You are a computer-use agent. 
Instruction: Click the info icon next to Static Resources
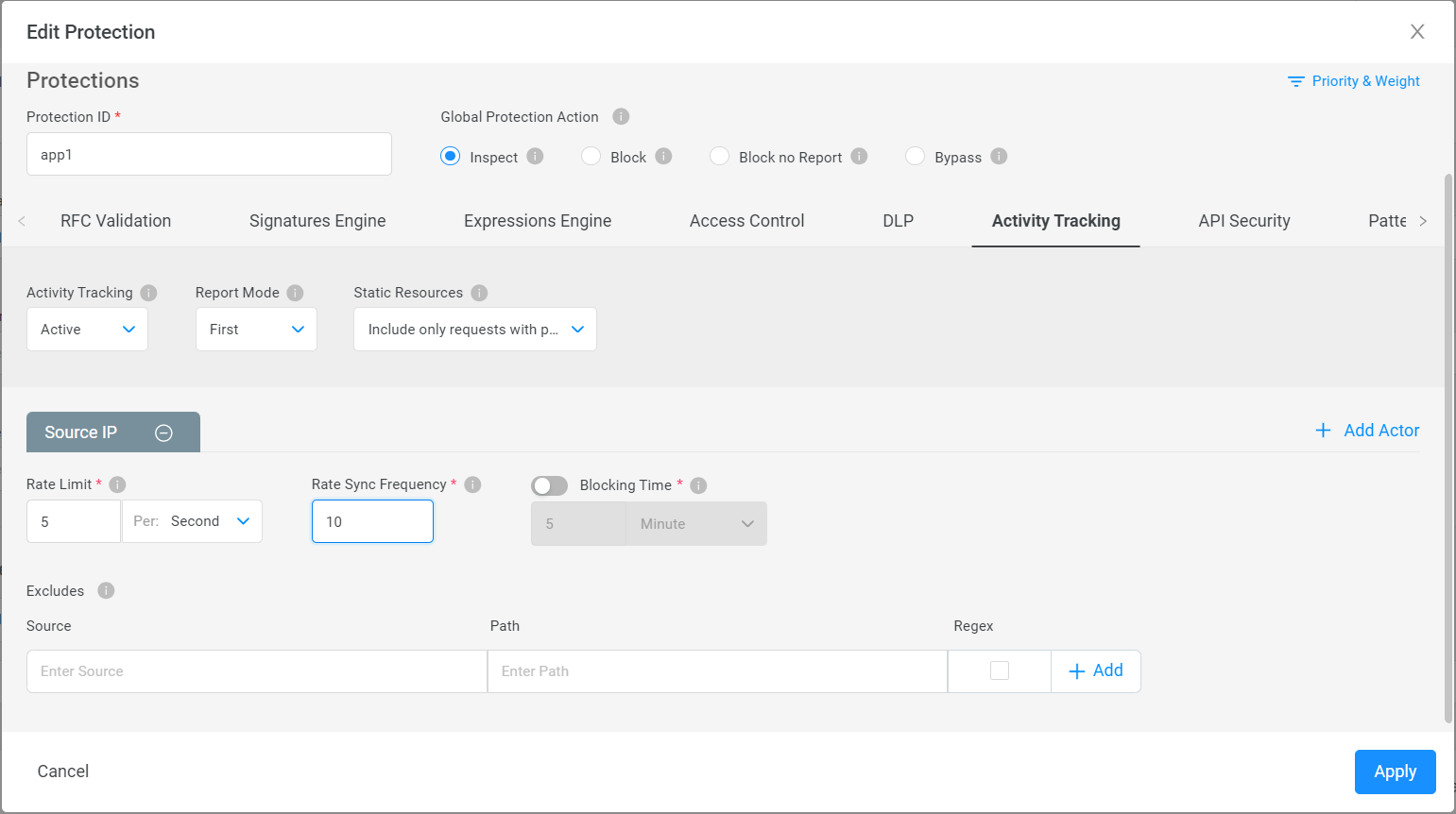pyautogui.click(x=479, y=293)
